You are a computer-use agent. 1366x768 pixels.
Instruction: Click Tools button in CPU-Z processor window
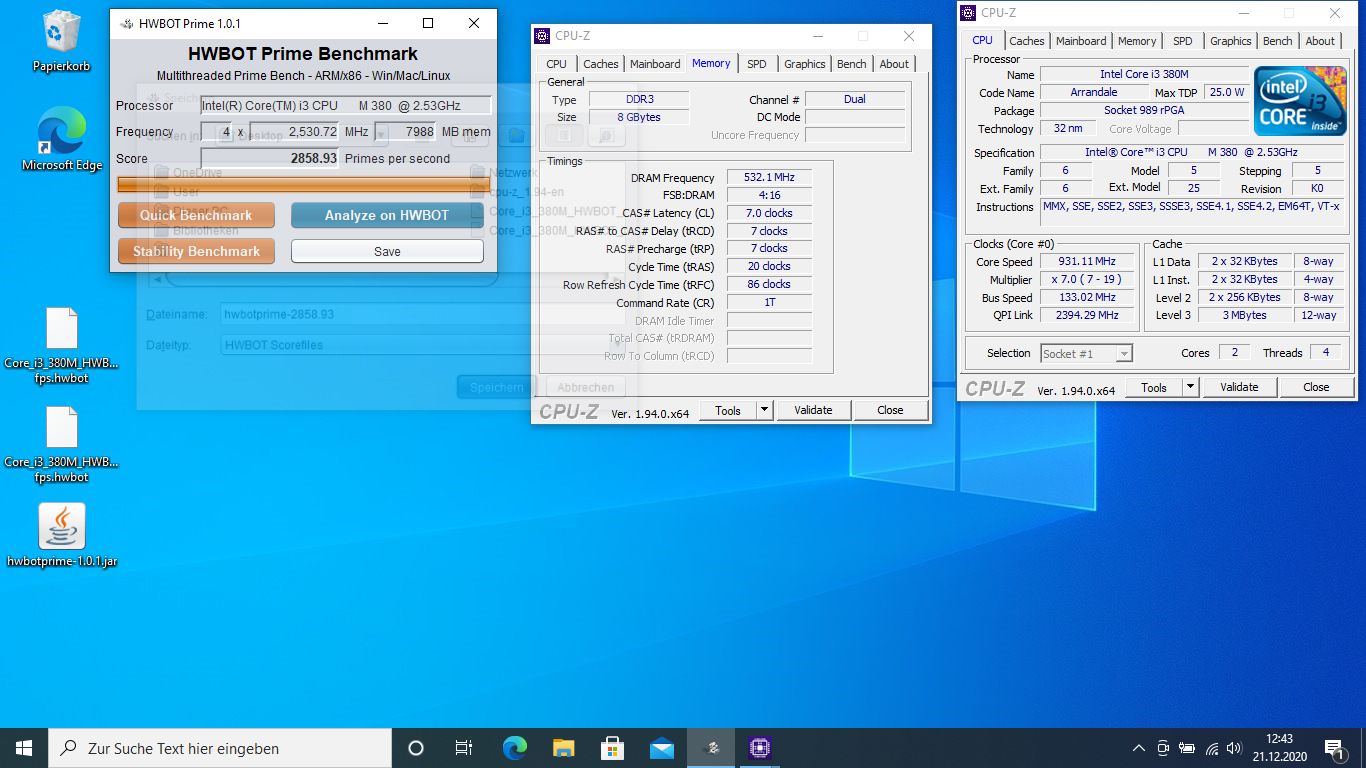point(1154,387)
